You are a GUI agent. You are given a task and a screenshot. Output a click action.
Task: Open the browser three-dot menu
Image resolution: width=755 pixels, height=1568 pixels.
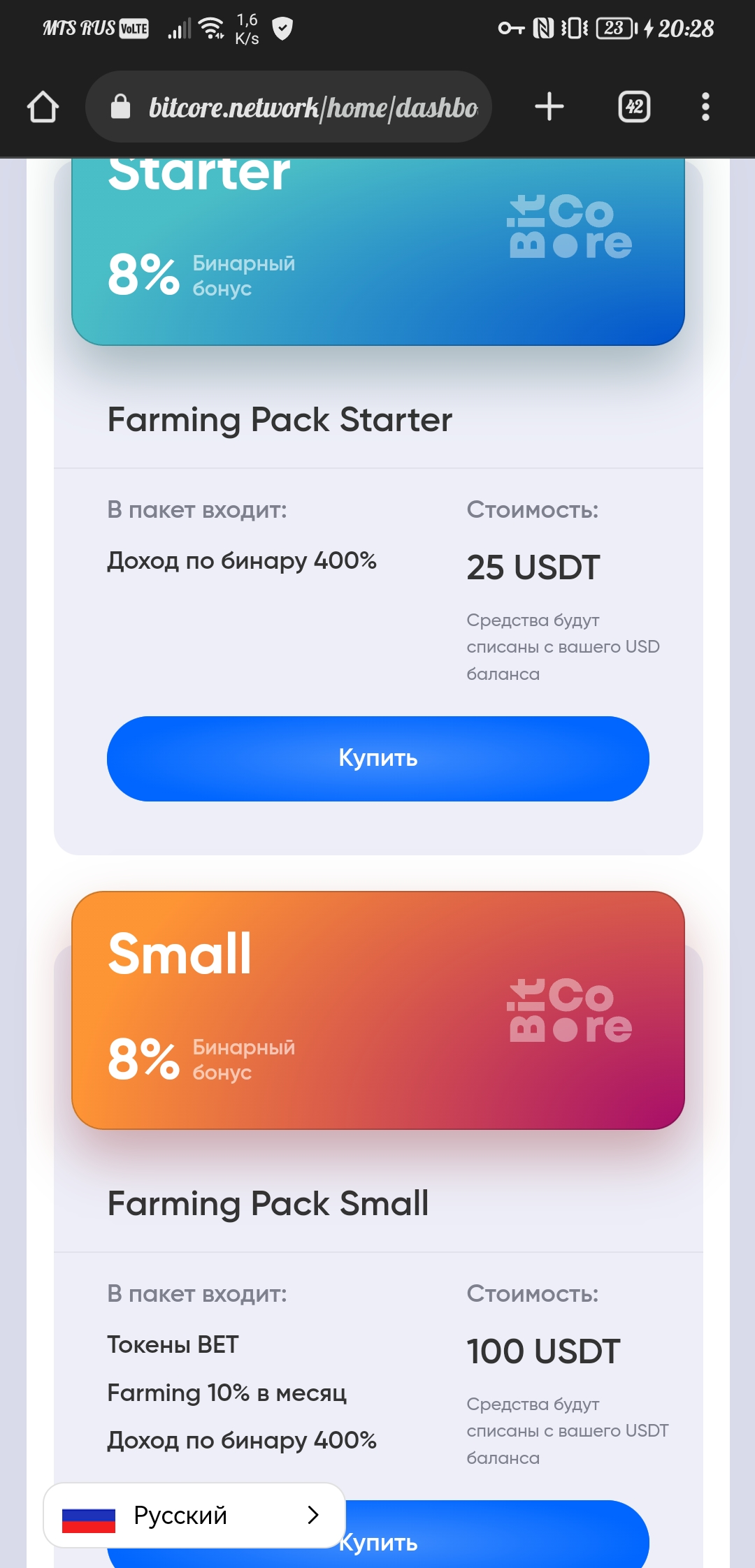coord(705,107)
